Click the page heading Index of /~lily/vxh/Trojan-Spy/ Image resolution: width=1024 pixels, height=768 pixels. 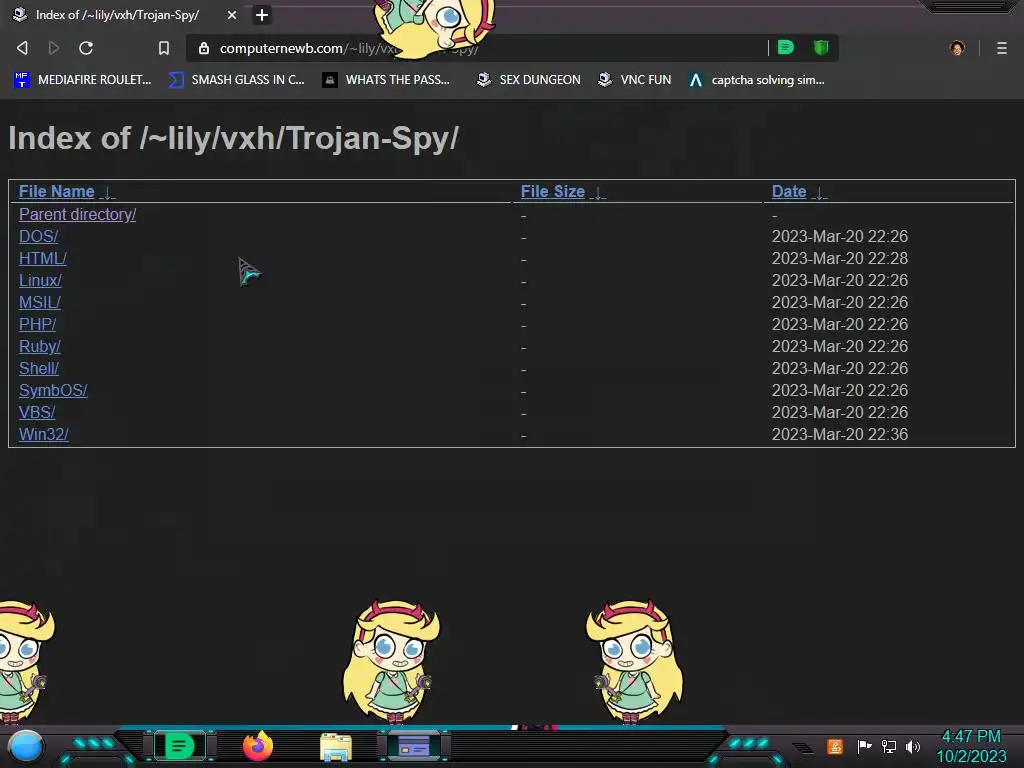click(x=234, y=138)
